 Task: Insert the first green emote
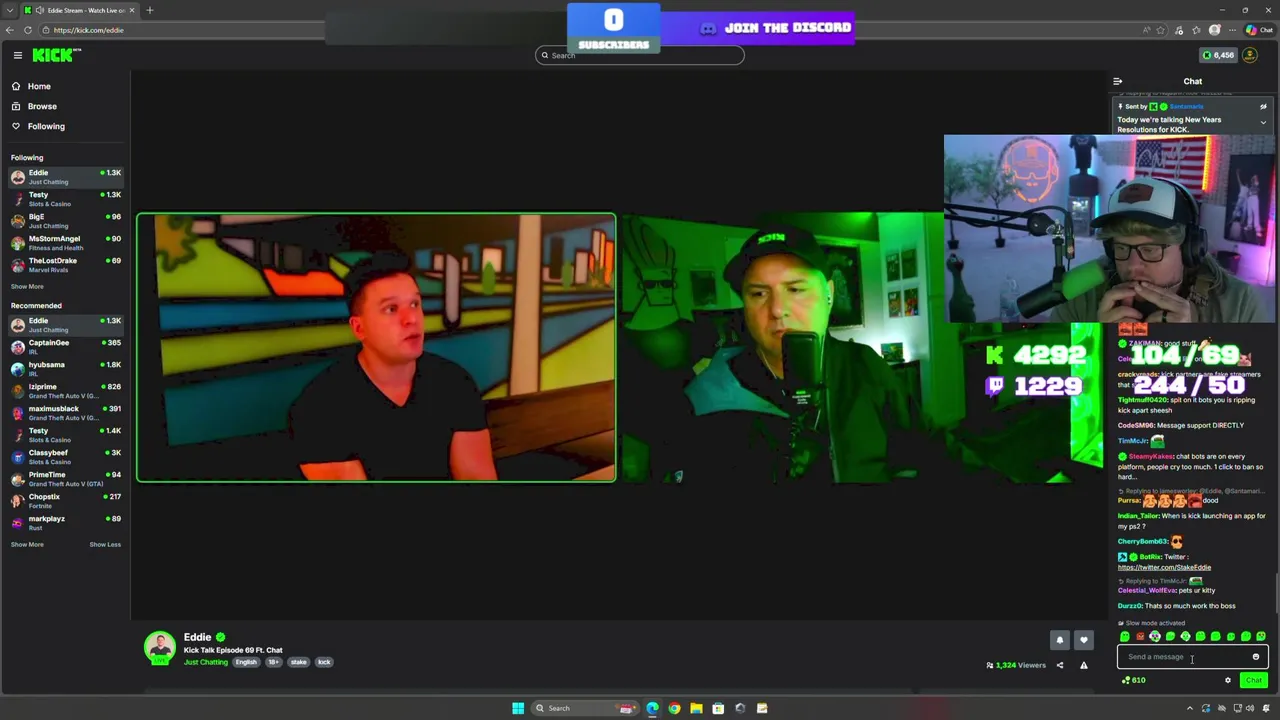click(x=1125, y=636)
